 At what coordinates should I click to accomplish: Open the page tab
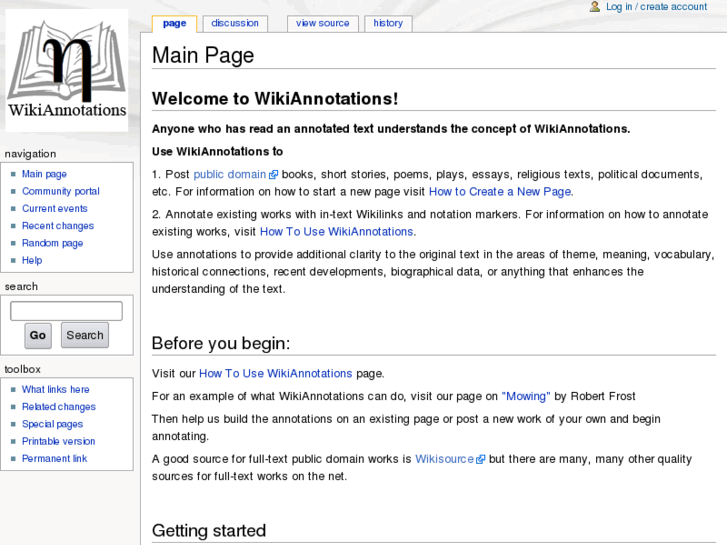[x=174, y=23]
